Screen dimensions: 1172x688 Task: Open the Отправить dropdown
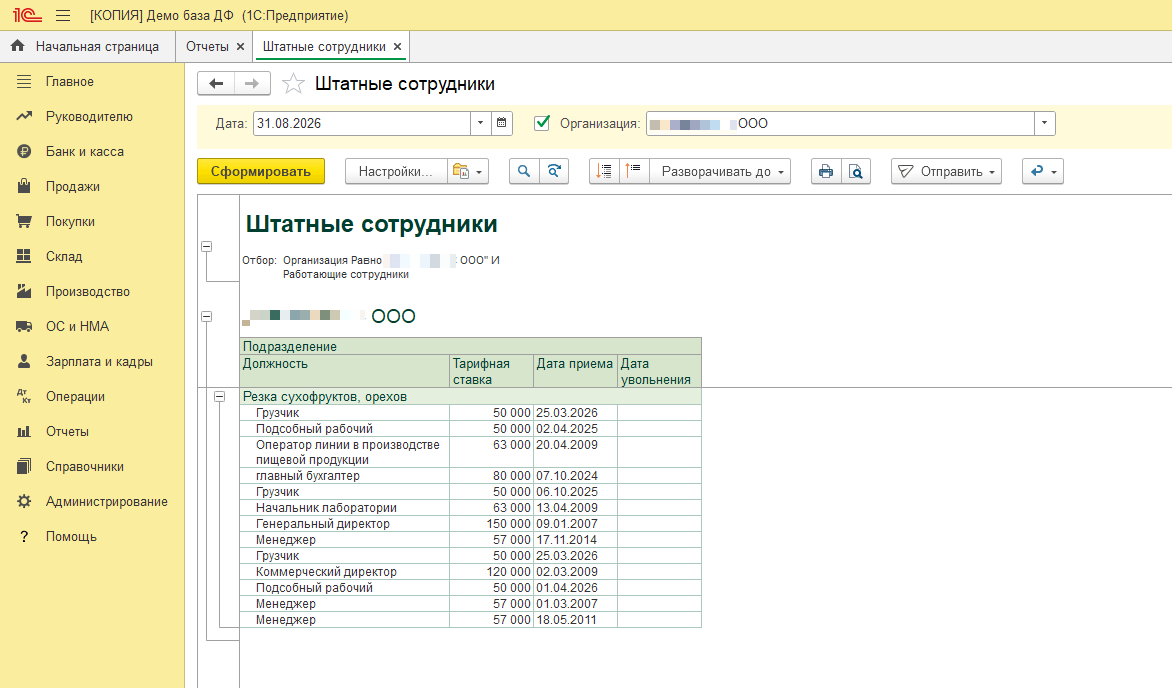[946, 171]
